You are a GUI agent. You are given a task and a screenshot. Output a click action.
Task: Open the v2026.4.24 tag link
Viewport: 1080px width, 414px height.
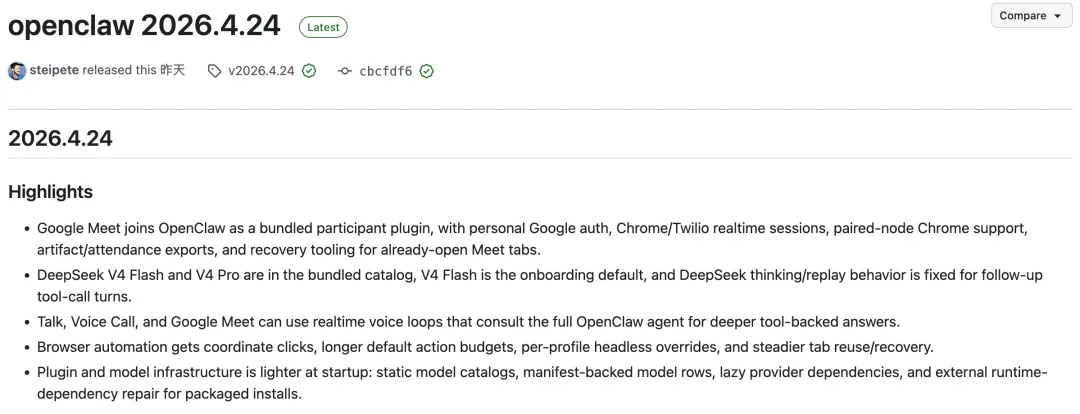pos(261,71)
